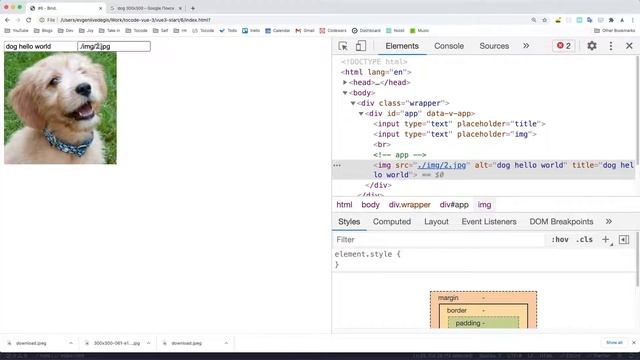The width and height of the screenshot is (640, 360).
Task: Click the div#app breadcrumb
Action: (x=454, y=205)
